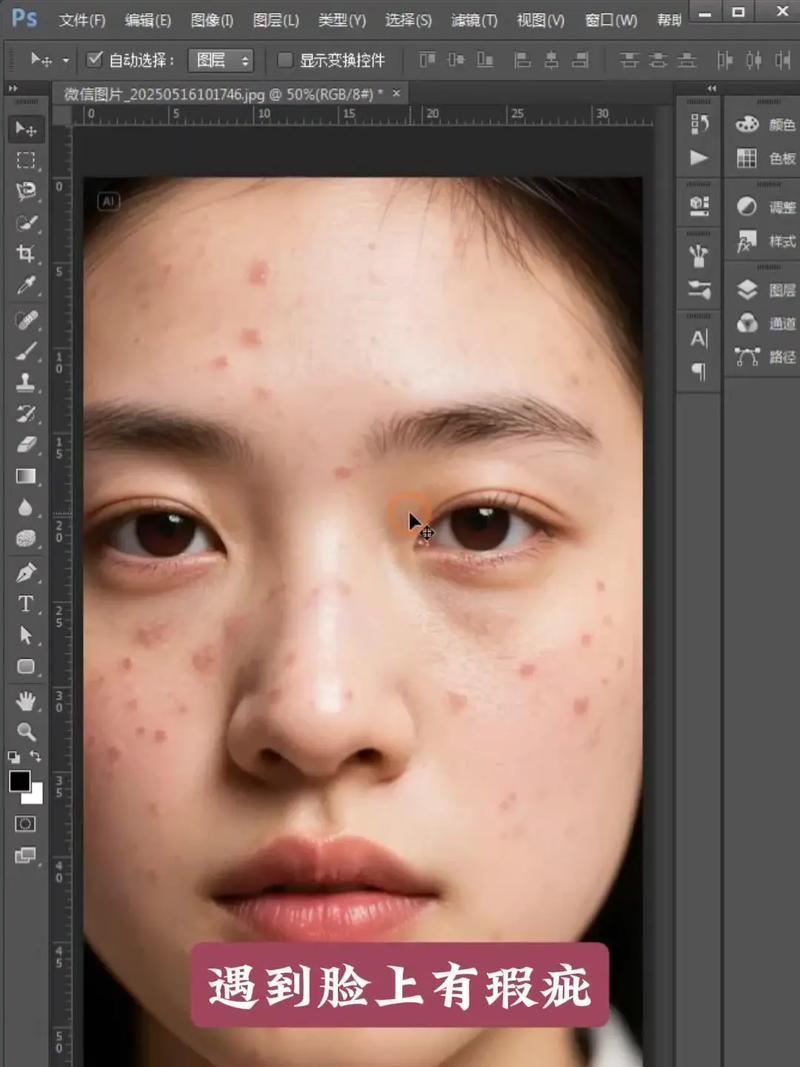This screenshot has width=800, height=1067.
Task: Select the Clone Stamp tool
Action: tap(26, 382)
